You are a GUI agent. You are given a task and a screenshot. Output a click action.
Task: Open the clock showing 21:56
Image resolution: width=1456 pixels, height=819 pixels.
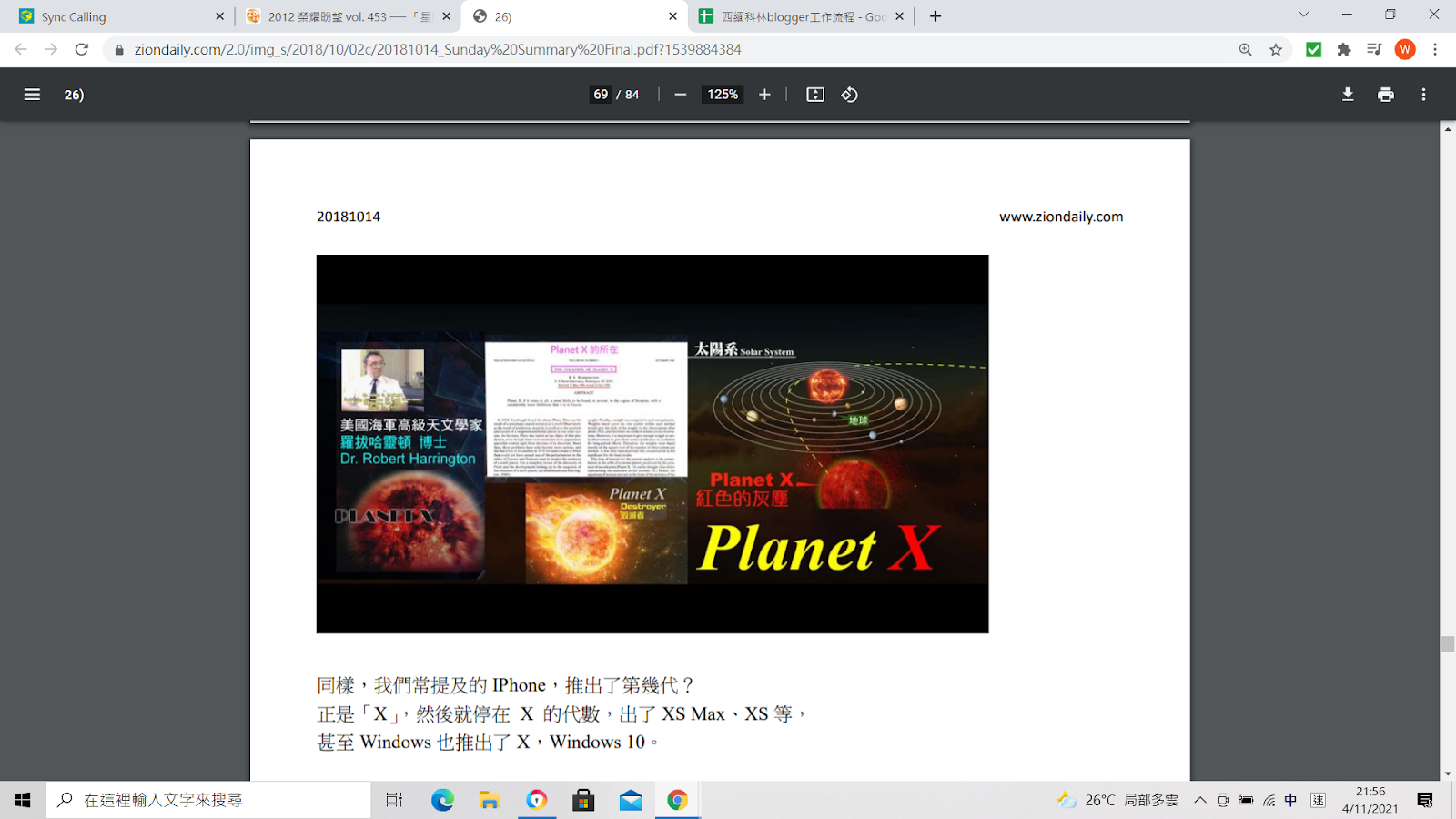[1370, 800]
